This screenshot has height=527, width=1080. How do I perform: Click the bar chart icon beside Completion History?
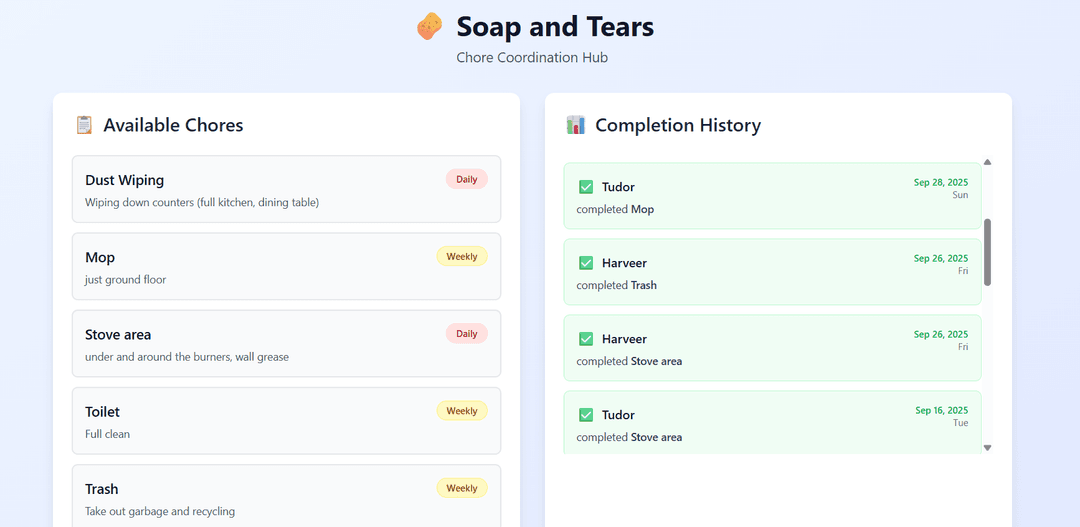(575, 125)
